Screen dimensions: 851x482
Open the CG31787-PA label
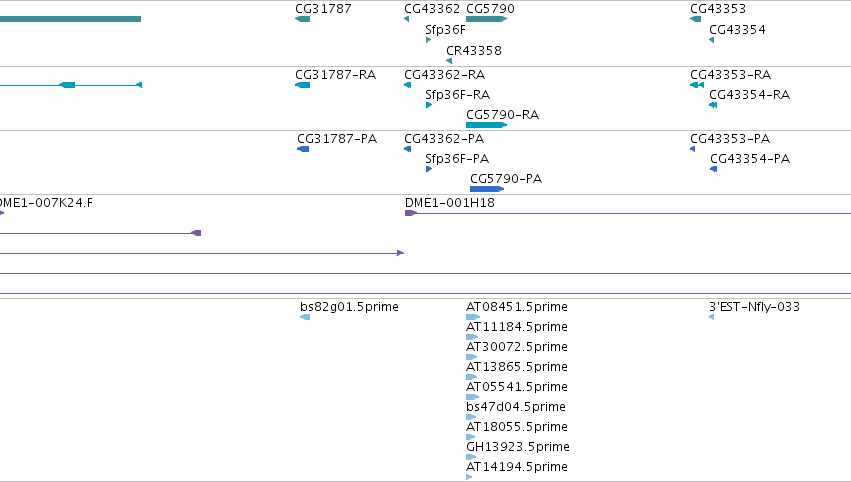pyautogui.click(x=337, y=138)
